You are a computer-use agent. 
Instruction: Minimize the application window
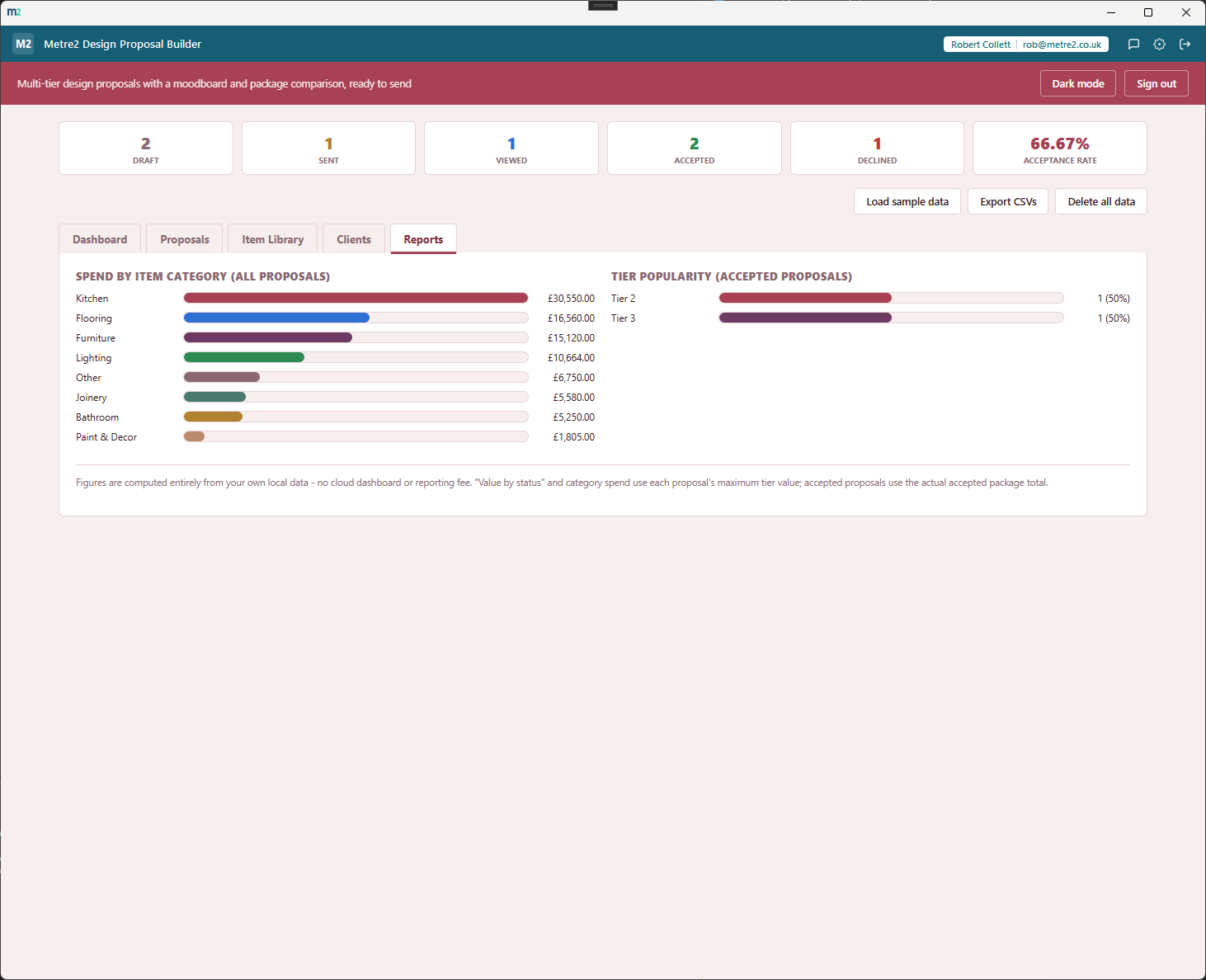click(1110, 12)
